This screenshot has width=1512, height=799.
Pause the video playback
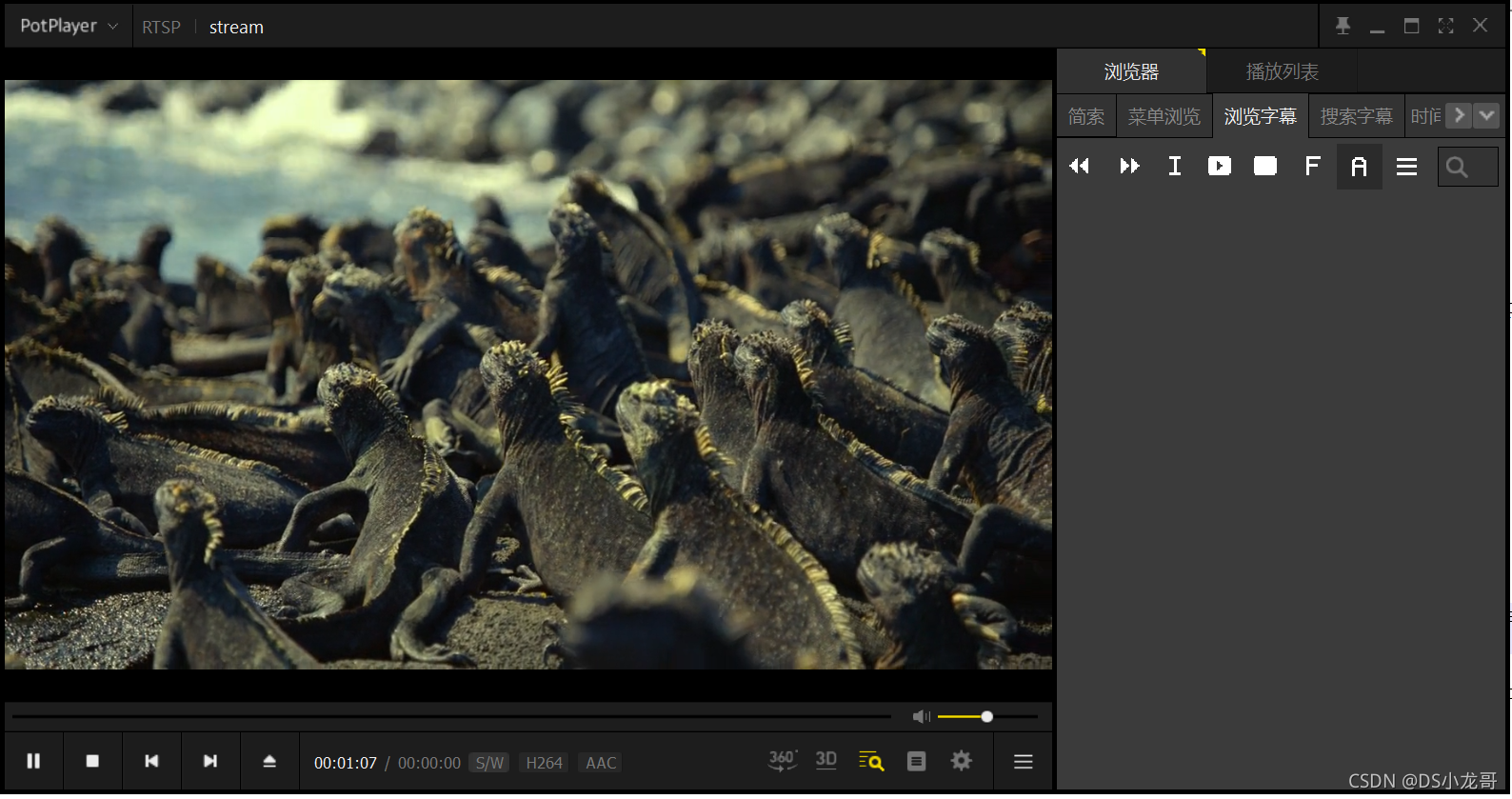coord(33,762)
